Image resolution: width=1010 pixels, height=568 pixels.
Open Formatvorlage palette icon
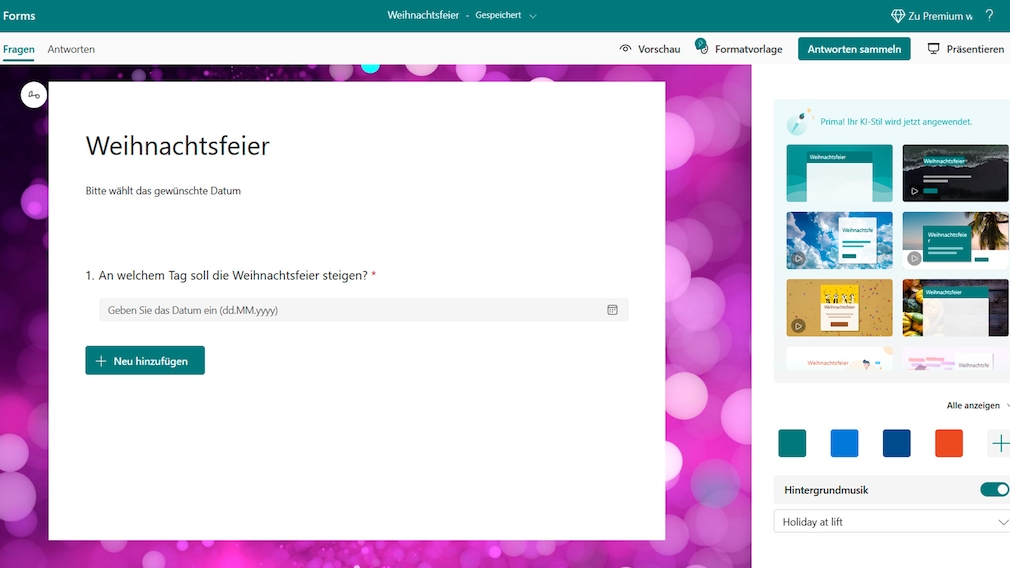coord(701,48)
